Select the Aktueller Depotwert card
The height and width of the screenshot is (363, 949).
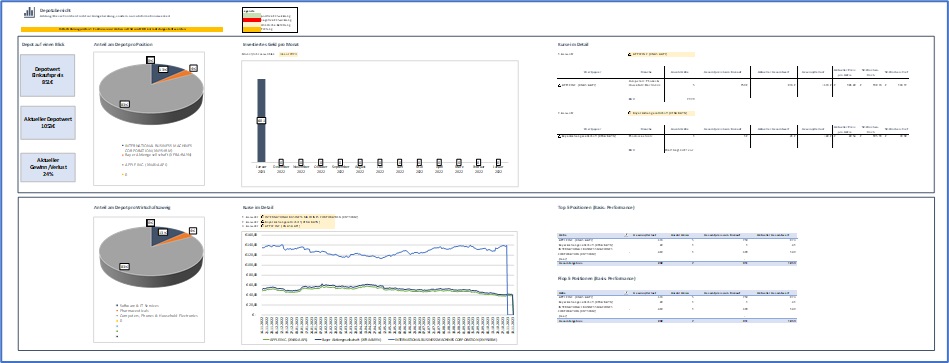[48, 123]
